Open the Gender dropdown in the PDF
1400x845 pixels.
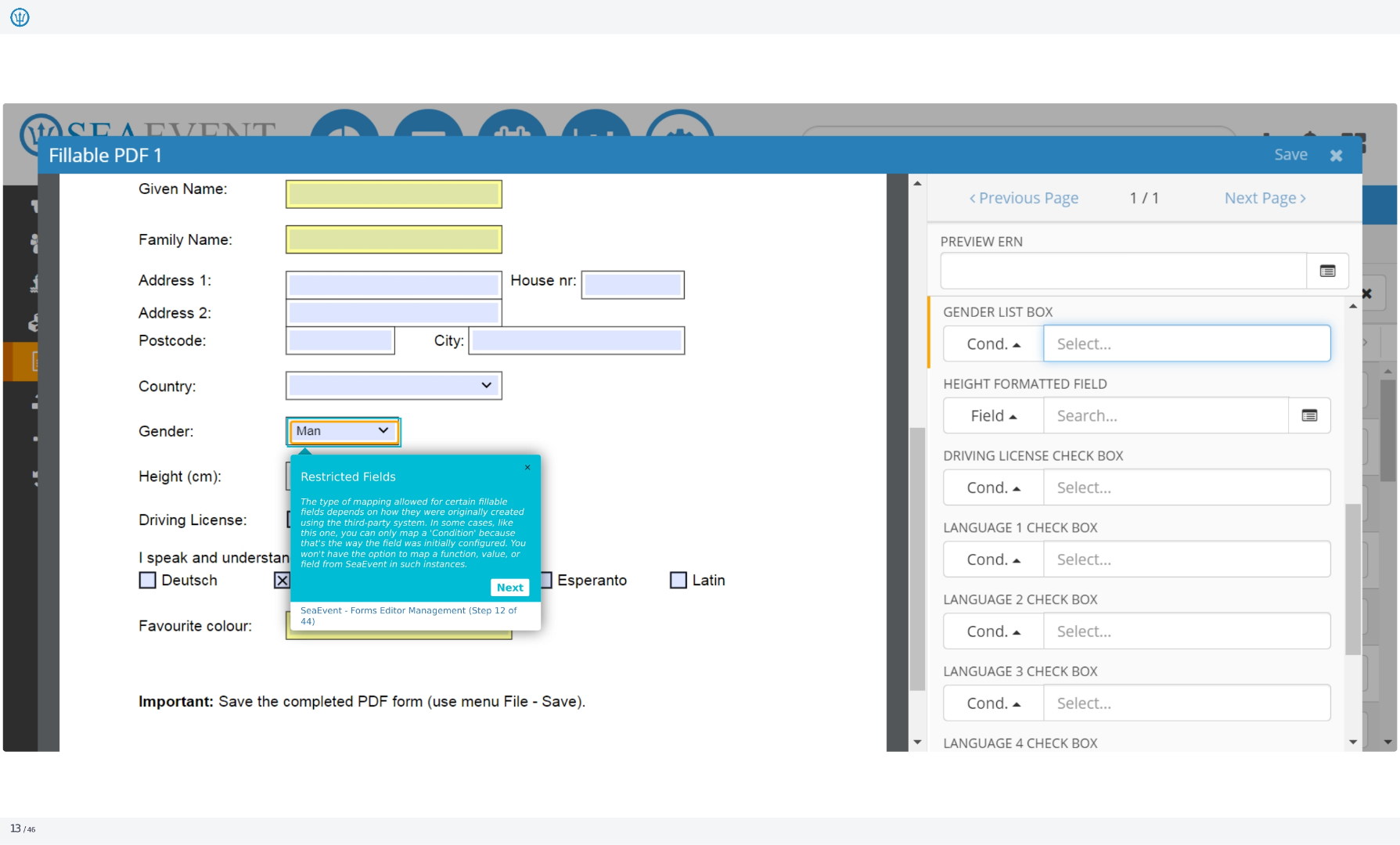(x=343, y=431)
